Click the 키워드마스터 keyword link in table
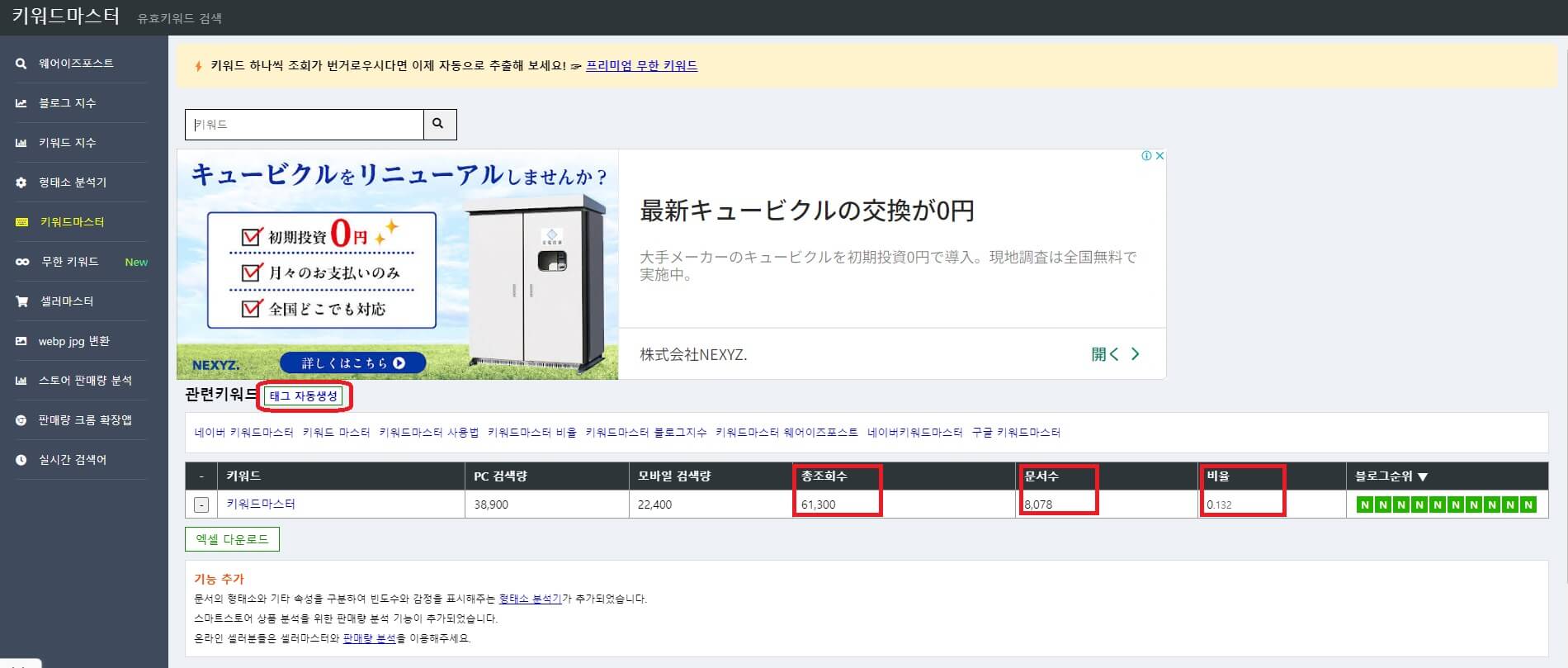The width and height of the screenshot is (1568, 668). [261, 504]
